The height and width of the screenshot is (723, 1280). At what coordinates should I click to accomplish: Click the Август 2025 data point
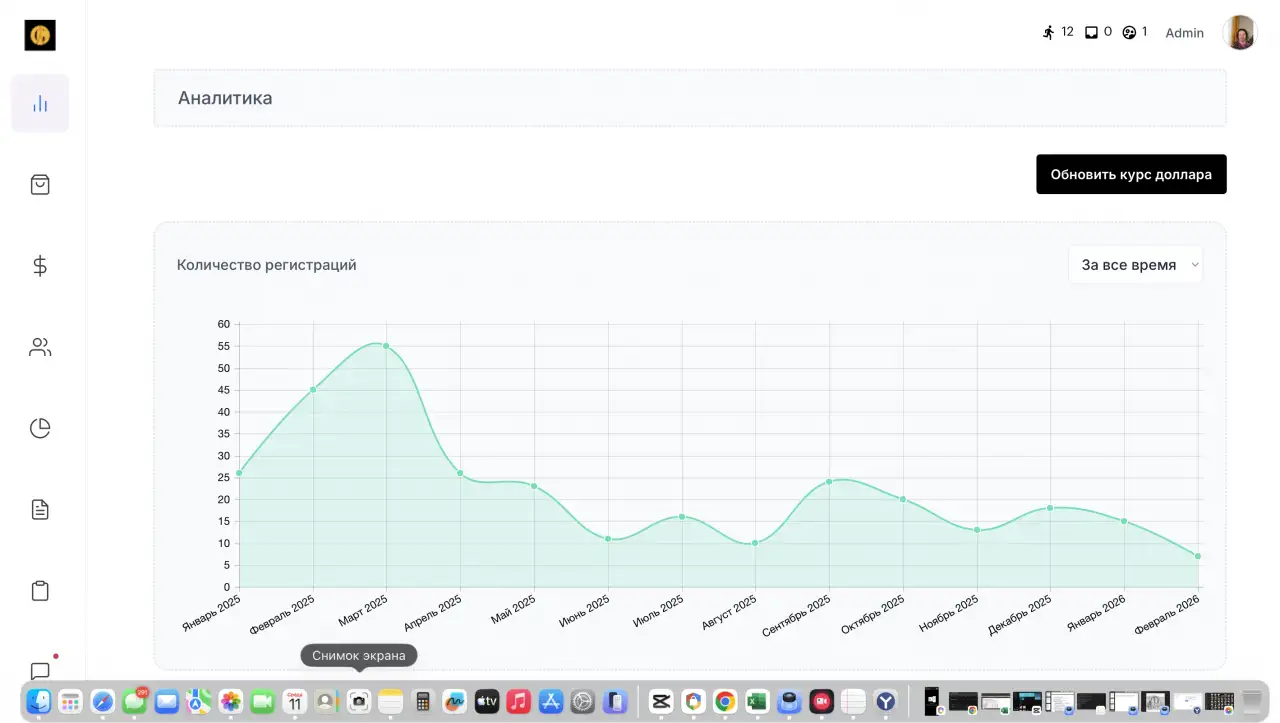[x=755, y=543]
